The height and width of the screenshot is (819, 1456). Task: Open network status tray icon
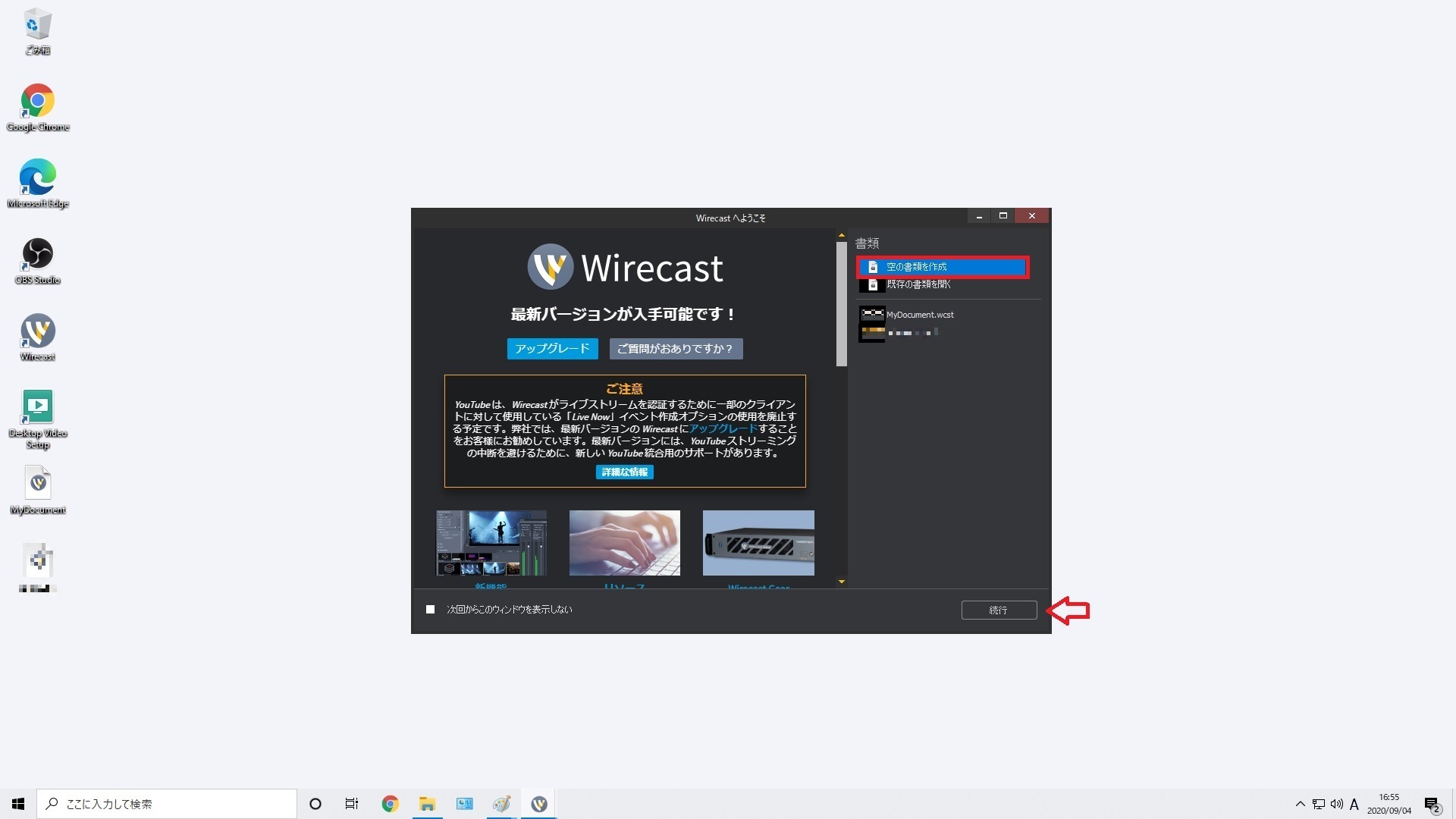[x=1319, y=804]
